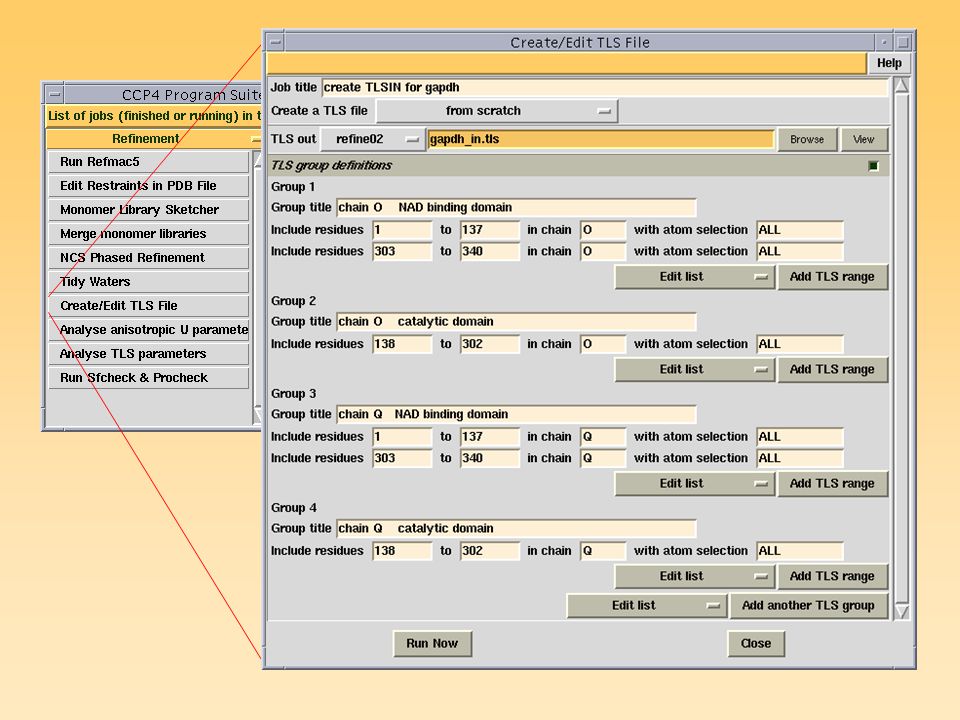
Task: Select Analyse TLS parameters task
Action: point(149,354)
